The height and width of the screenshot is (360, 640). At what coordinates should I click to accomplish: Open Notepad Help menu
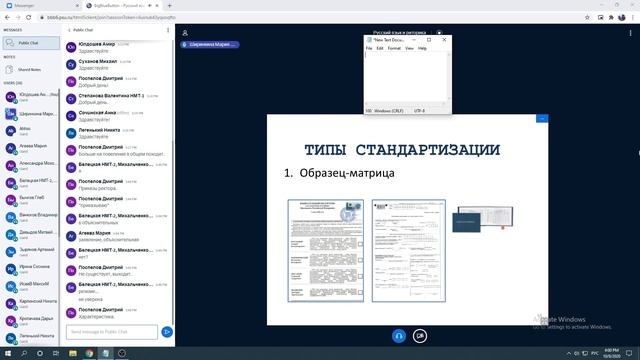coord(422,48)
